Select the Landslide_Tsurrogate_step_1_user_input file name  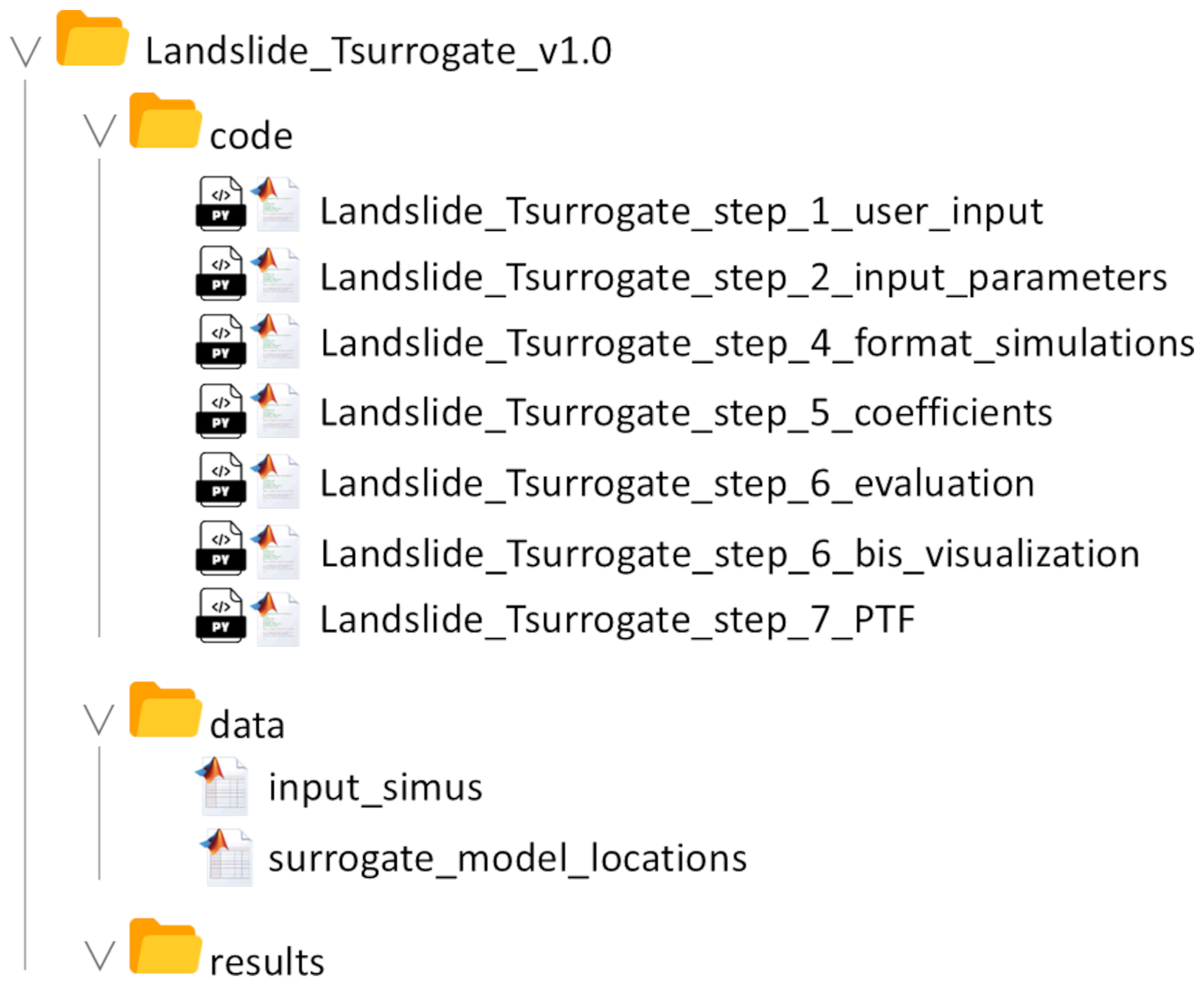(681, 212)
